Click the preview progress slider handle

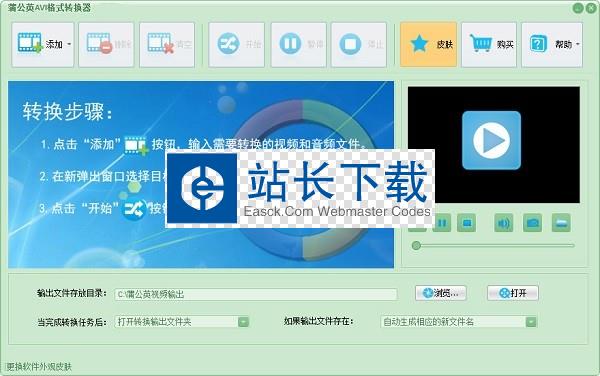click(x=416, y=246)
